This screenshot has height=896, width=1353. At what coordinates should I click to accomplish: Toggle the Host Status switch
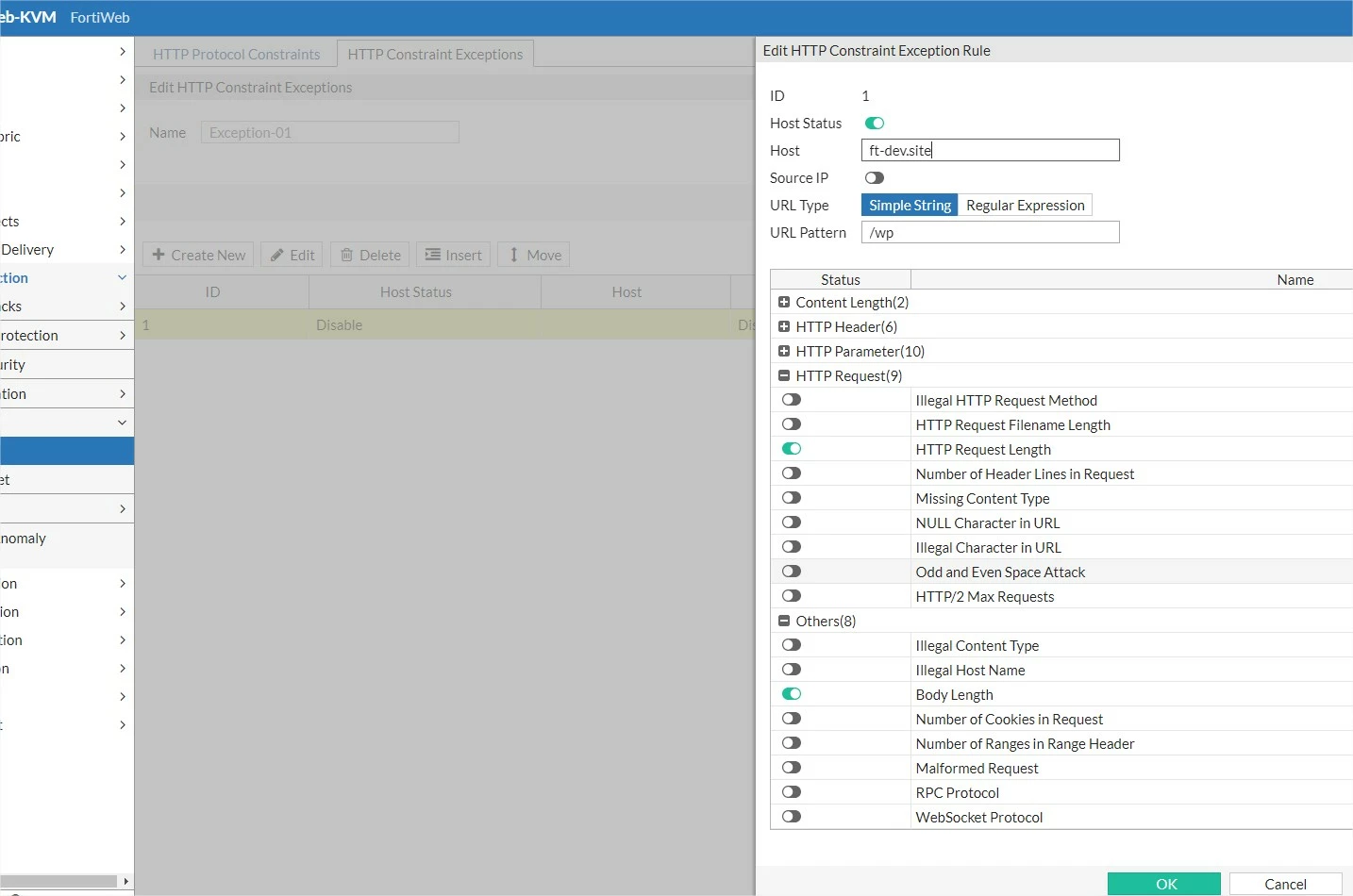pyautogui.click(x=875, y=124)
